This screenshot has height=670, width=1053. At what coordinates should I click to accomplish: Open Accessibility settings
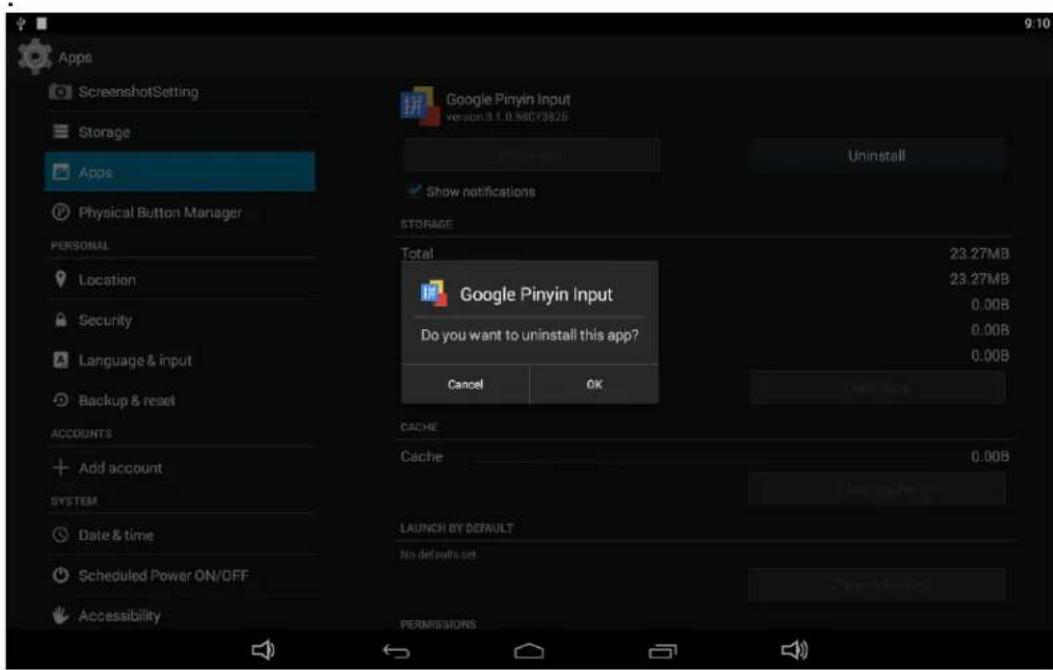pyautogui.click(x=180, y=616)
